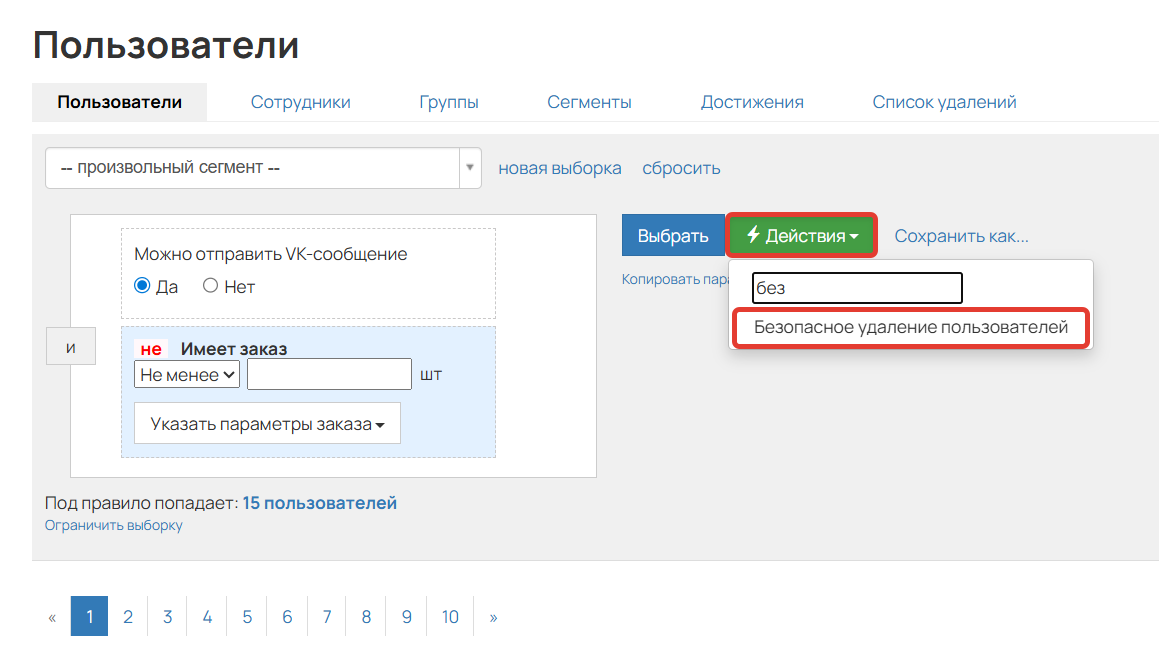The width and height of the screenshot is (1159, 657).
Task: Click the сбросить link
Action: tap(681, 167)
